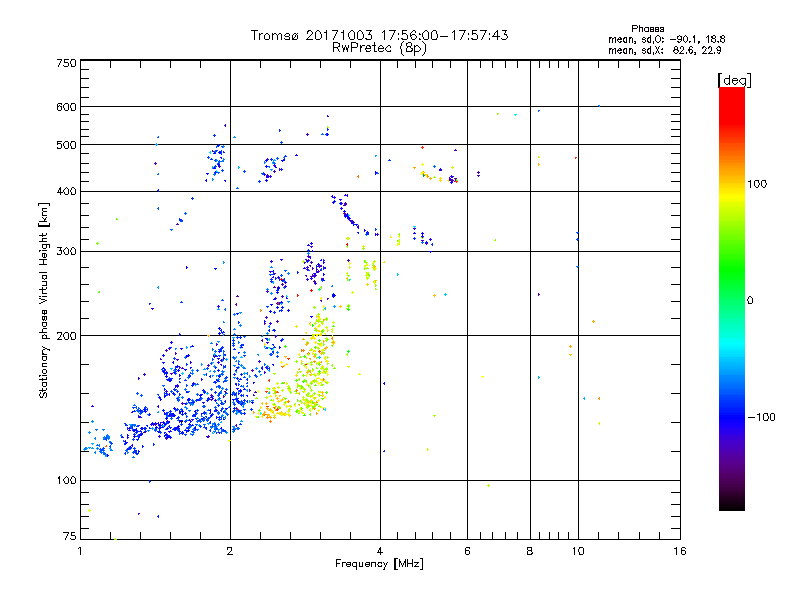
Task: Click y-axis tick label '75'
Action: [x=70, y=536]
